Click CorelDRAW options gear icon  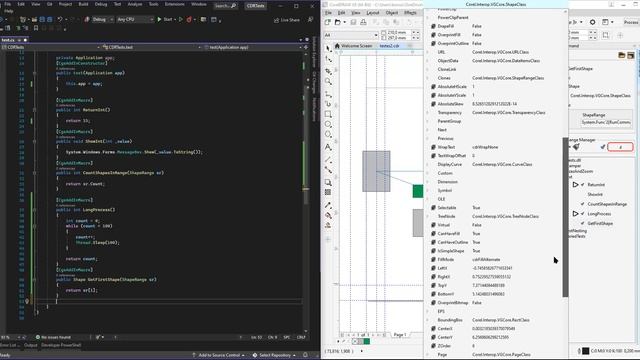pos(593,22)
